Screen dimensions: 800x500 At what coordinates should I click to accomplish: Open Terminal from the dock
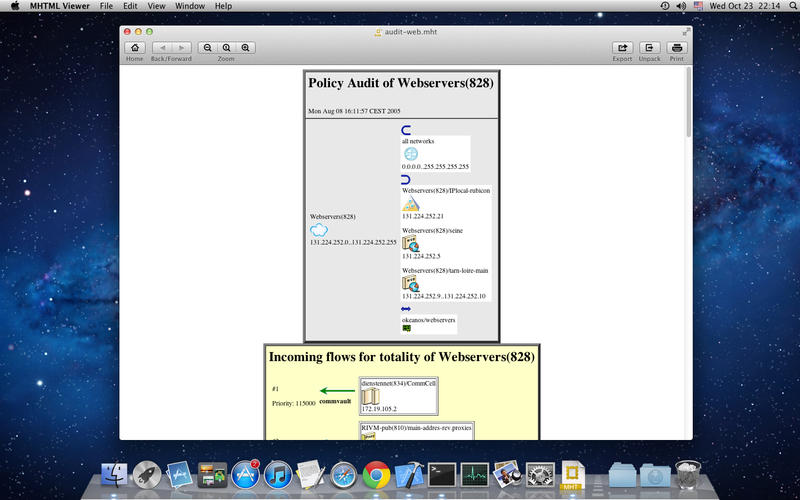click(x=442, y=475)
